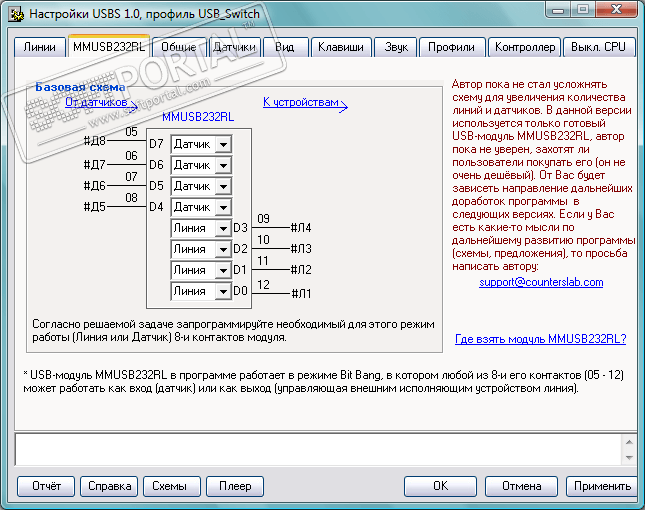Viewport: 645px width, 510px height.
Task: Open the D5 pin mode dropdown
Action: 223,186
